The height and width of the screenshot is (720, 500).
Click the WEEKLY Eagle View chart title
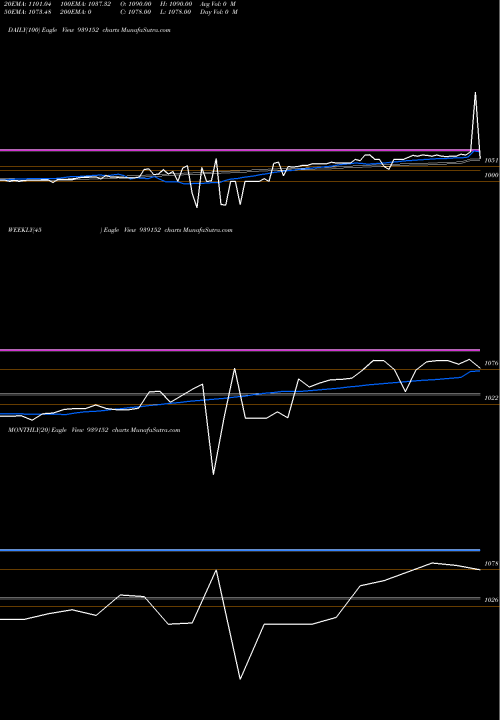click(120, 230)
